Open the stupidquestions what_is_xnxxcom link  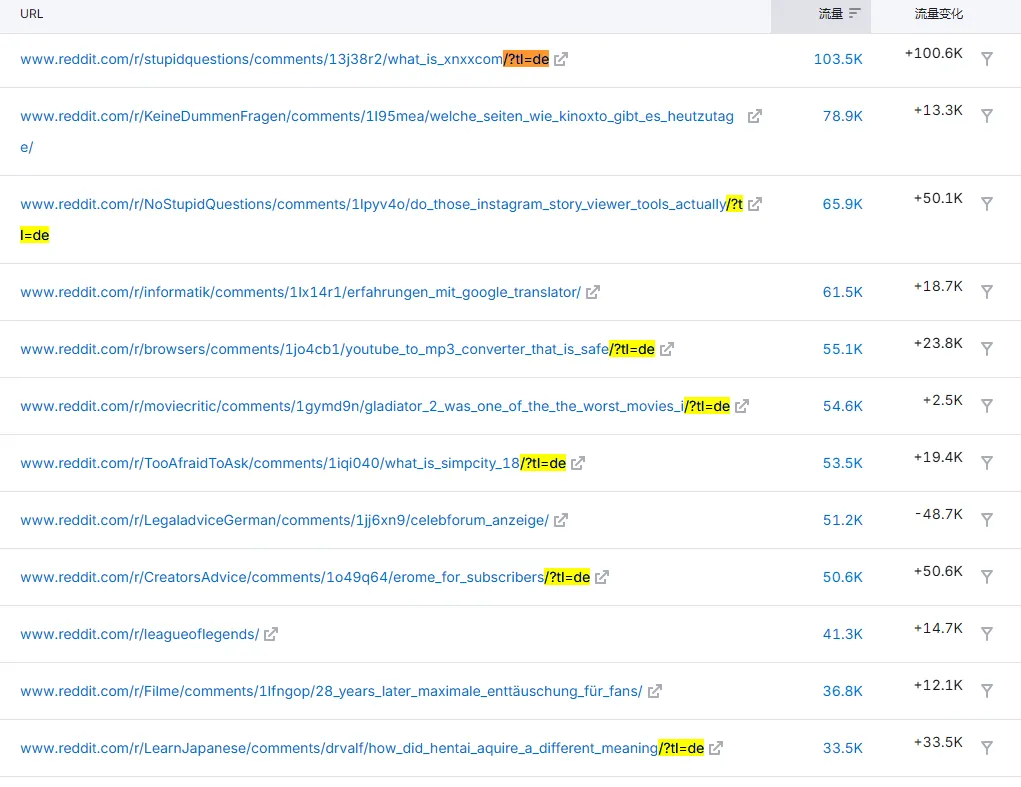(285, 59)
